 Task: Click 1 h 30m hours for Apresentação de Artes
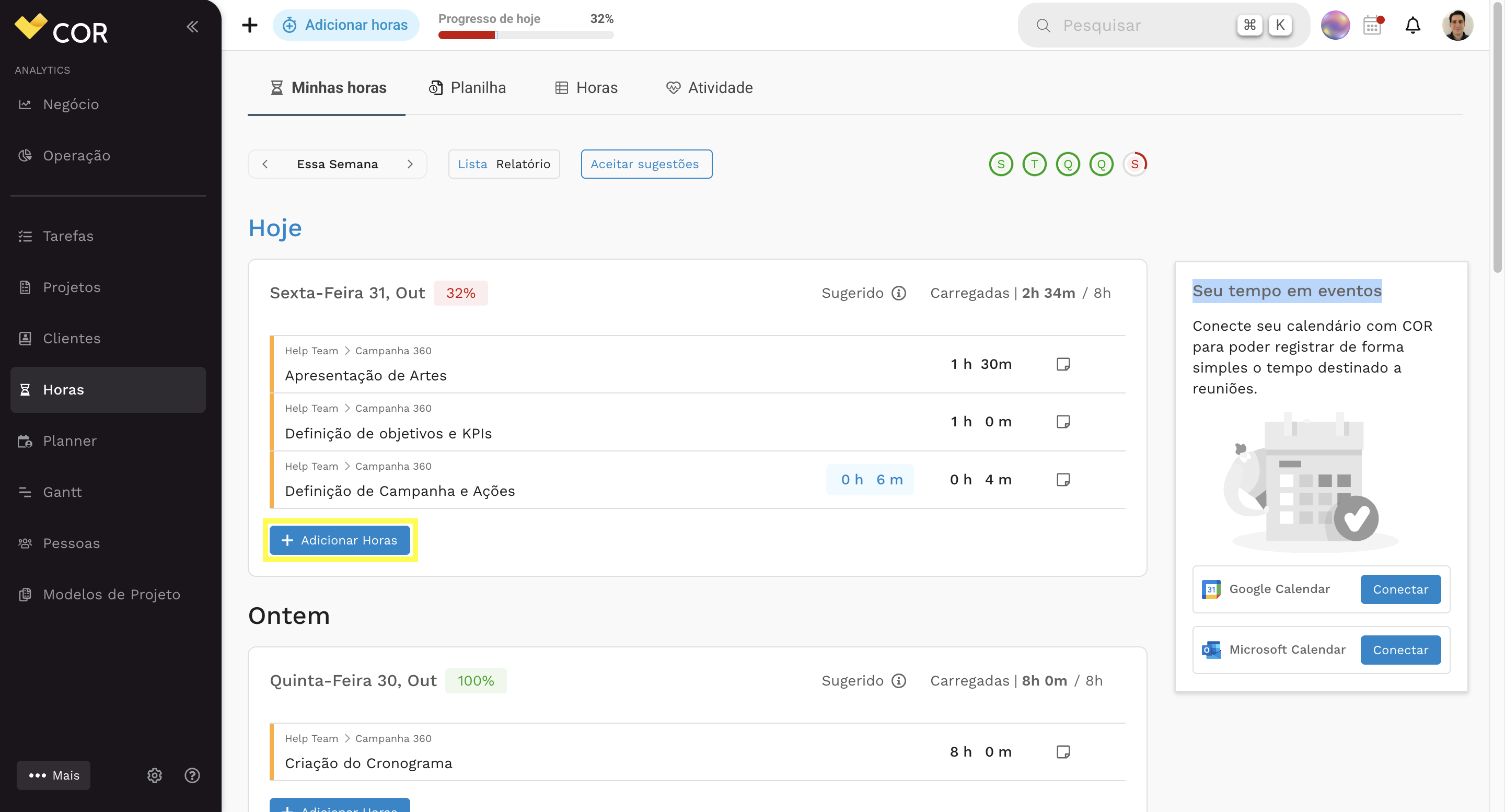tap(981, 364)
